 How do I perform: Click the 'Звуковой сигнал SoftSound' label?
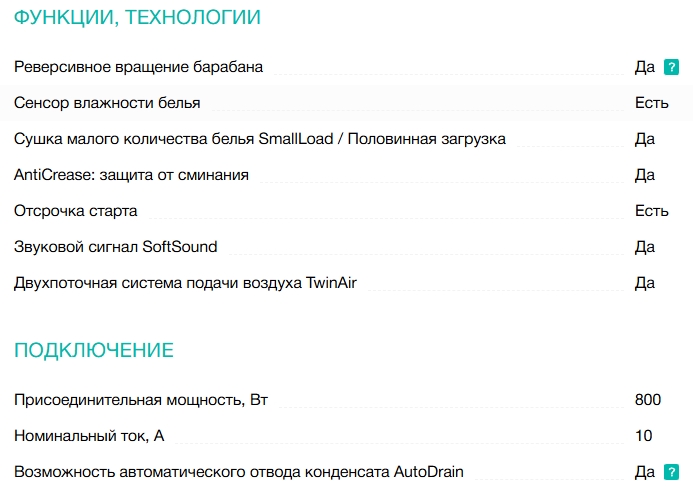pos(116,247)
